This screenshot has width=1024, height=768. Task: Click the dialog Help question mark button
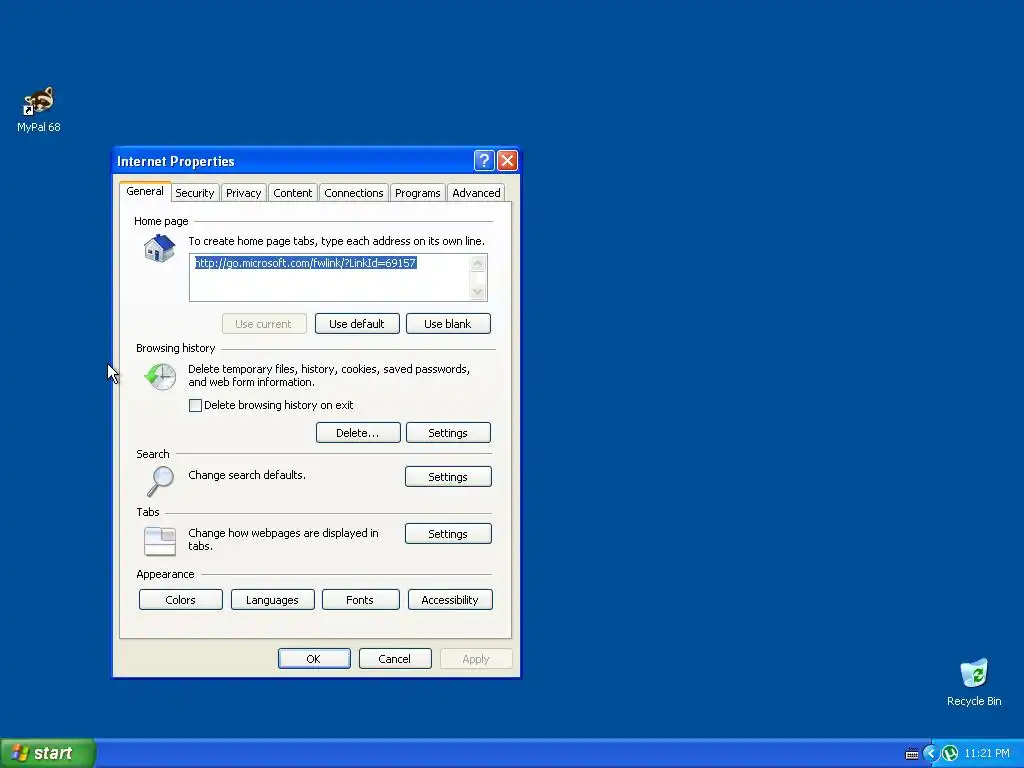484,161
